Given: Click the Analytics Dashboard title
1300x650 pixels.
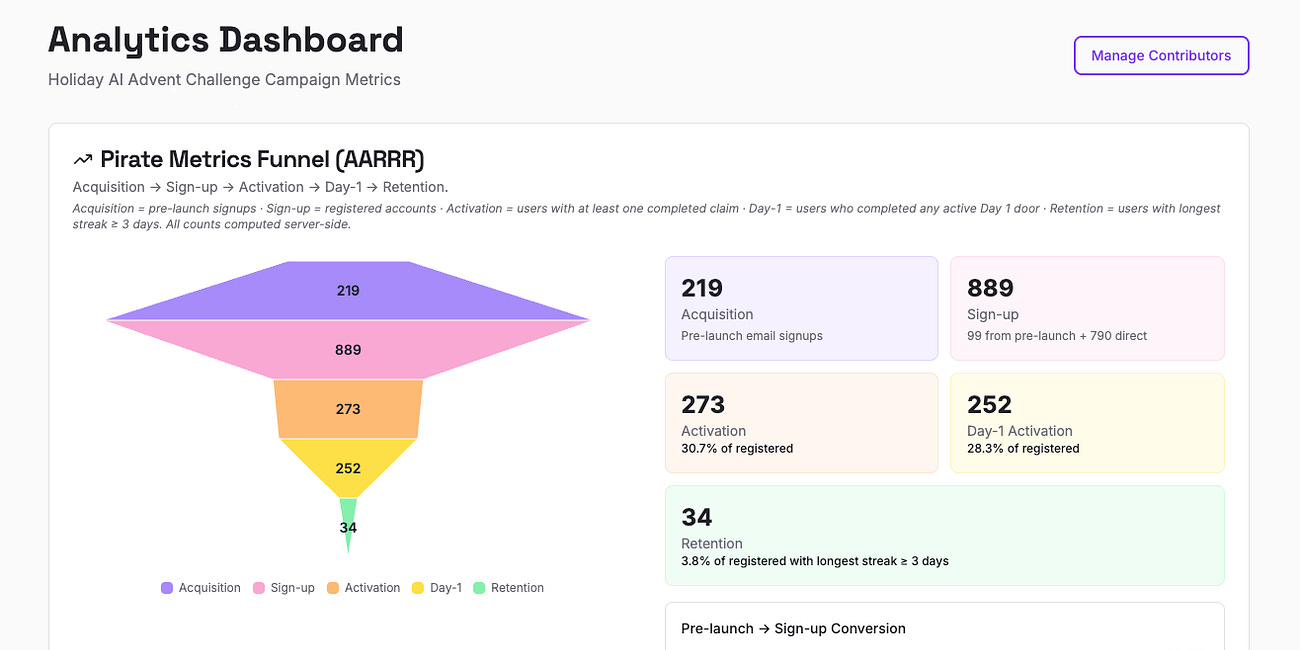Looking at the screenshot, I should (226, 40).
